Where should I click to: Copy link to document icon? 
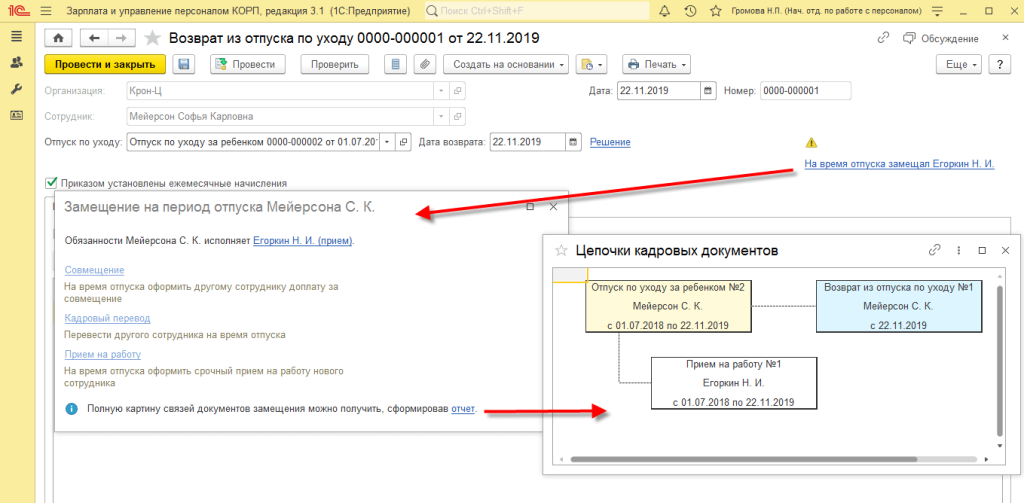click(883, 38)
